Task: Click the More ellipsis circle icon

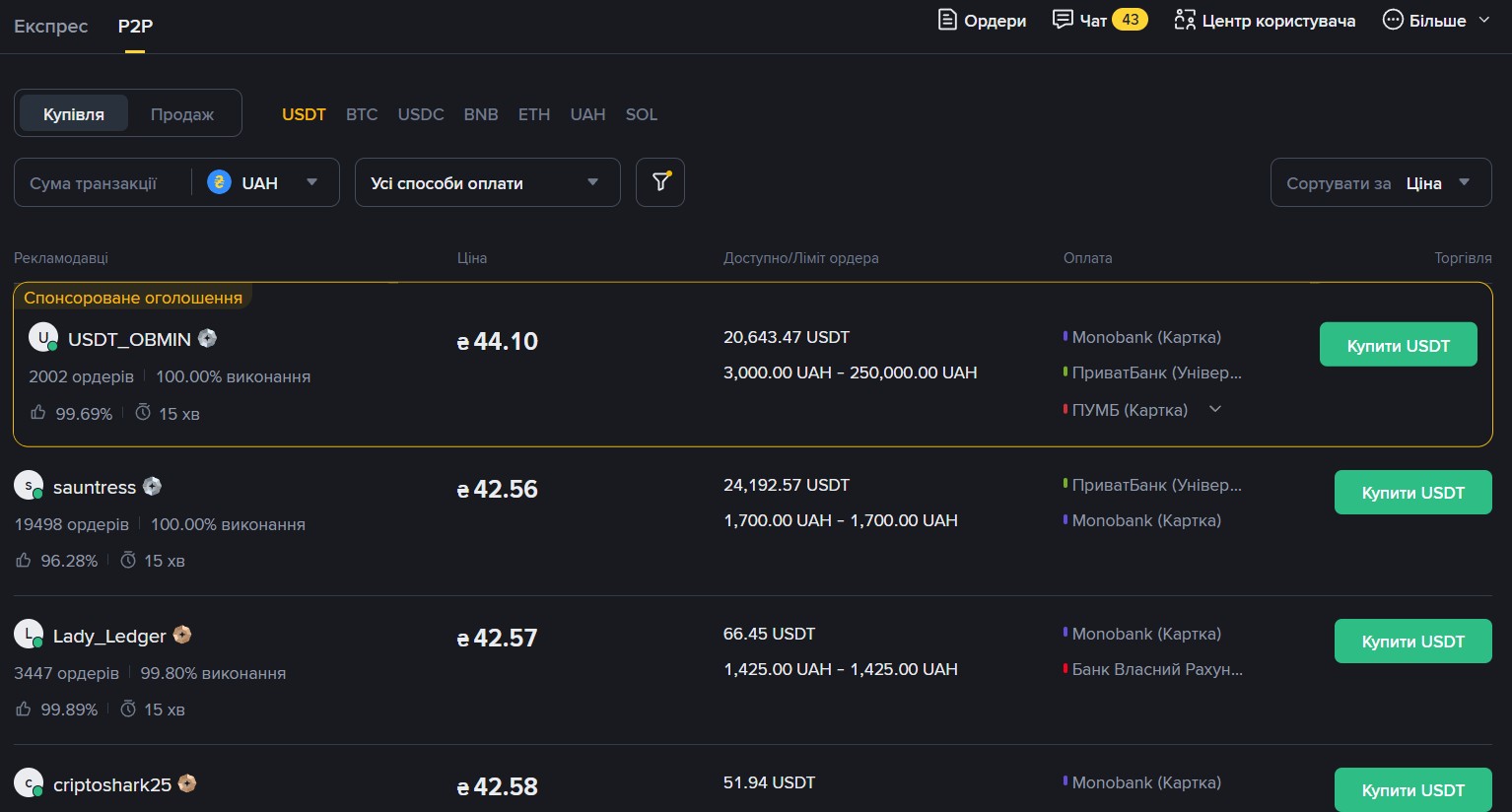Action: point(1393,20)
